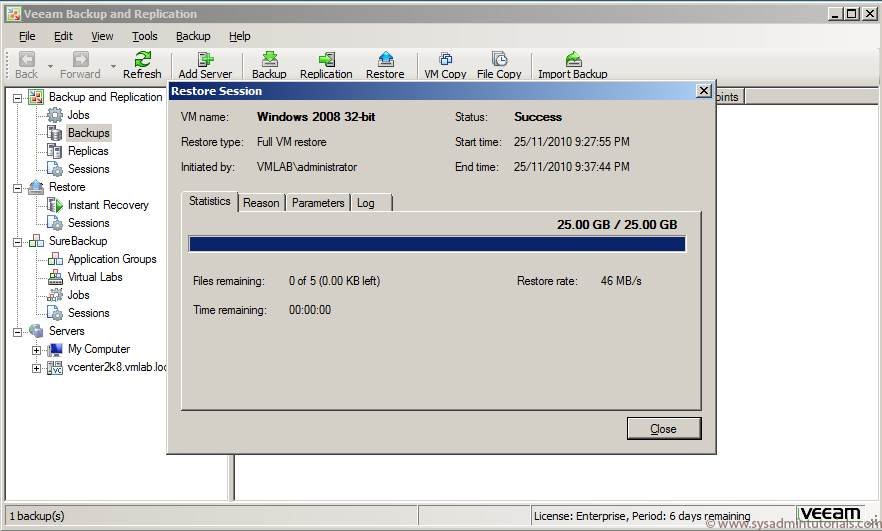The image size is (882, 531).
Task: Click the Jobs gear icon under Backup and Replication
Action: [55, 115]
